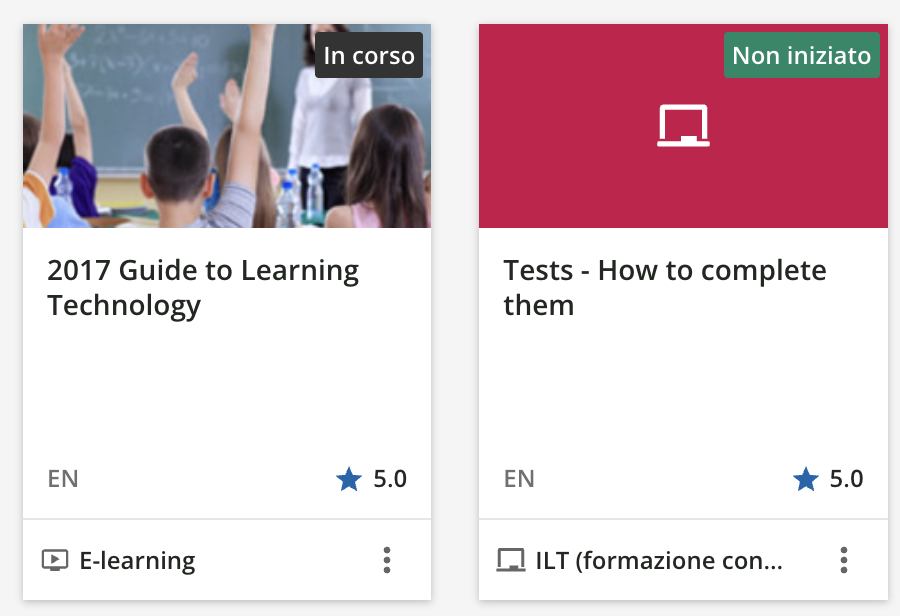Click the EN language tag on Tests card
This screenshot has width=900, height=616.
coord(519,479)
